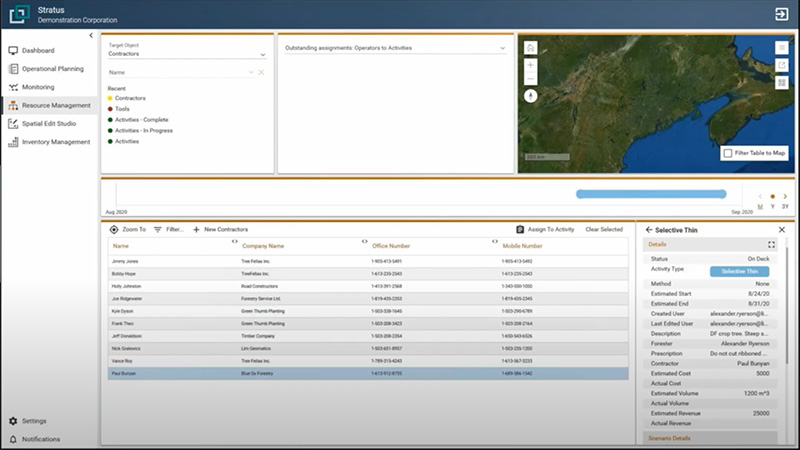The image size is (800, 450).
Task: Clear the Name search field with X
Action: [261, 72]
